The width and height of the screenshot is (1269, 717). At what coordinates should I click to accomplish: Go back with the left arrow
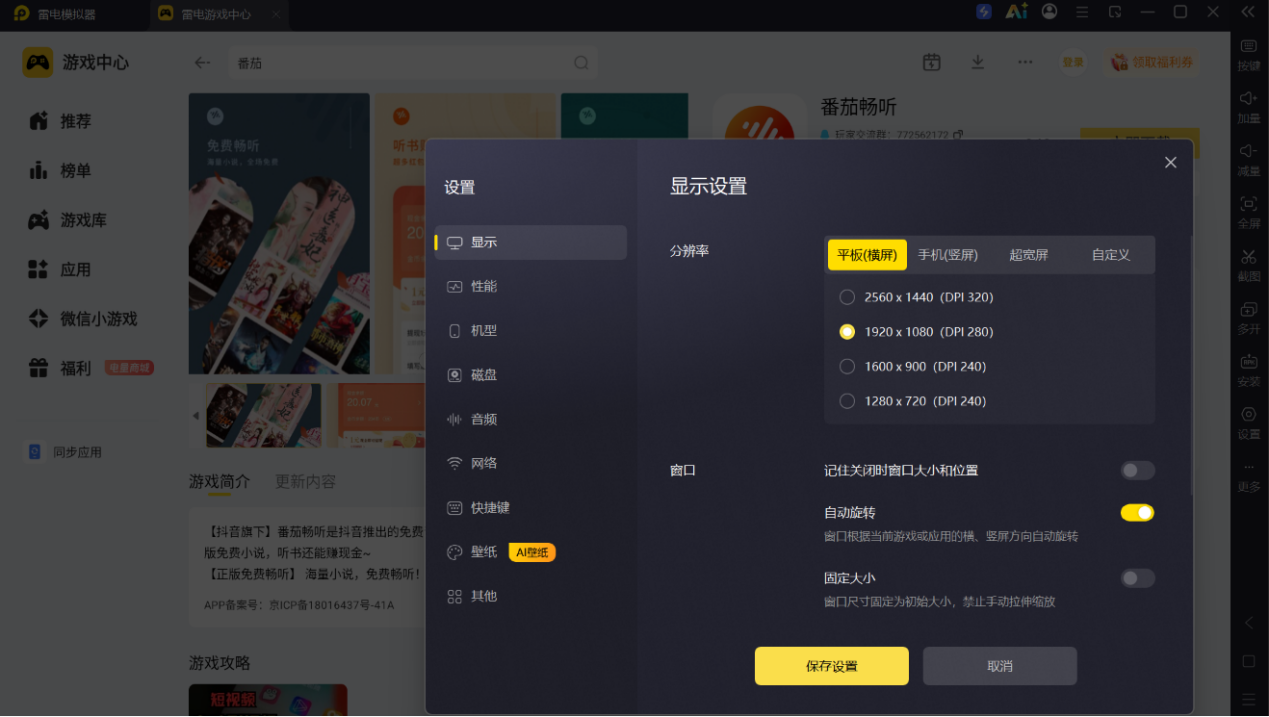click(202, 63)
